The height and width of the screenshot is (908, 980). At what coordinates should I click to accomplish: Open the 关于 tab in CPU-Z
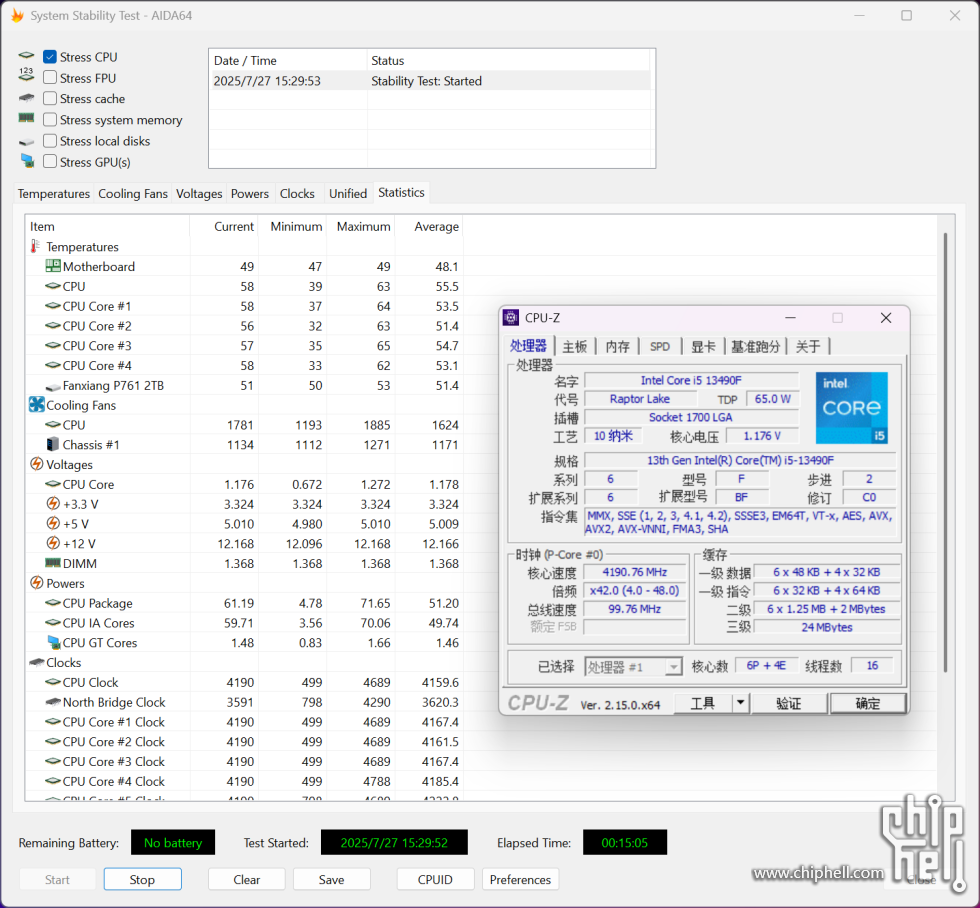[x=808, y=347]
